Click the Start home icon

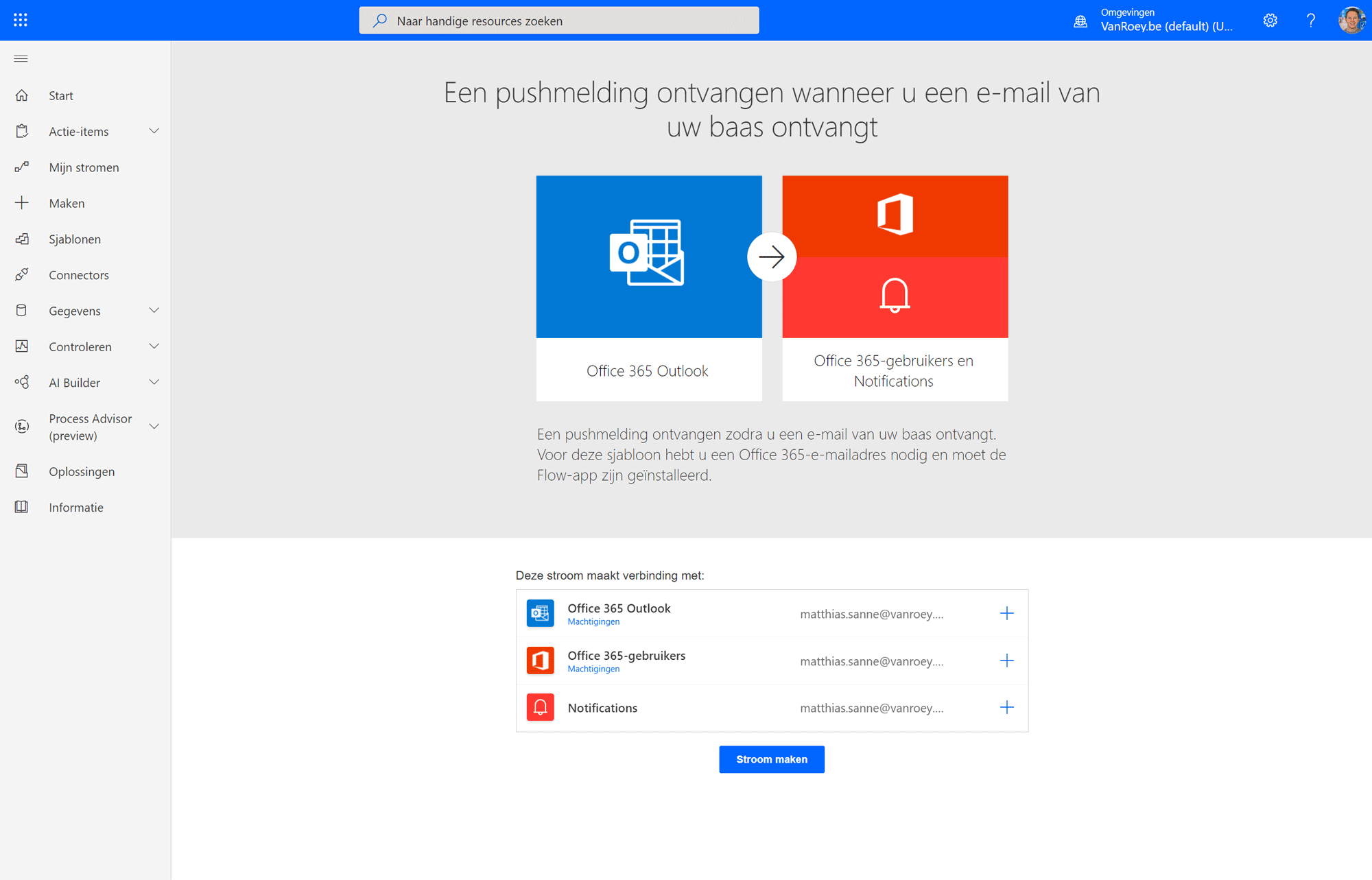[x=22, y=95]
